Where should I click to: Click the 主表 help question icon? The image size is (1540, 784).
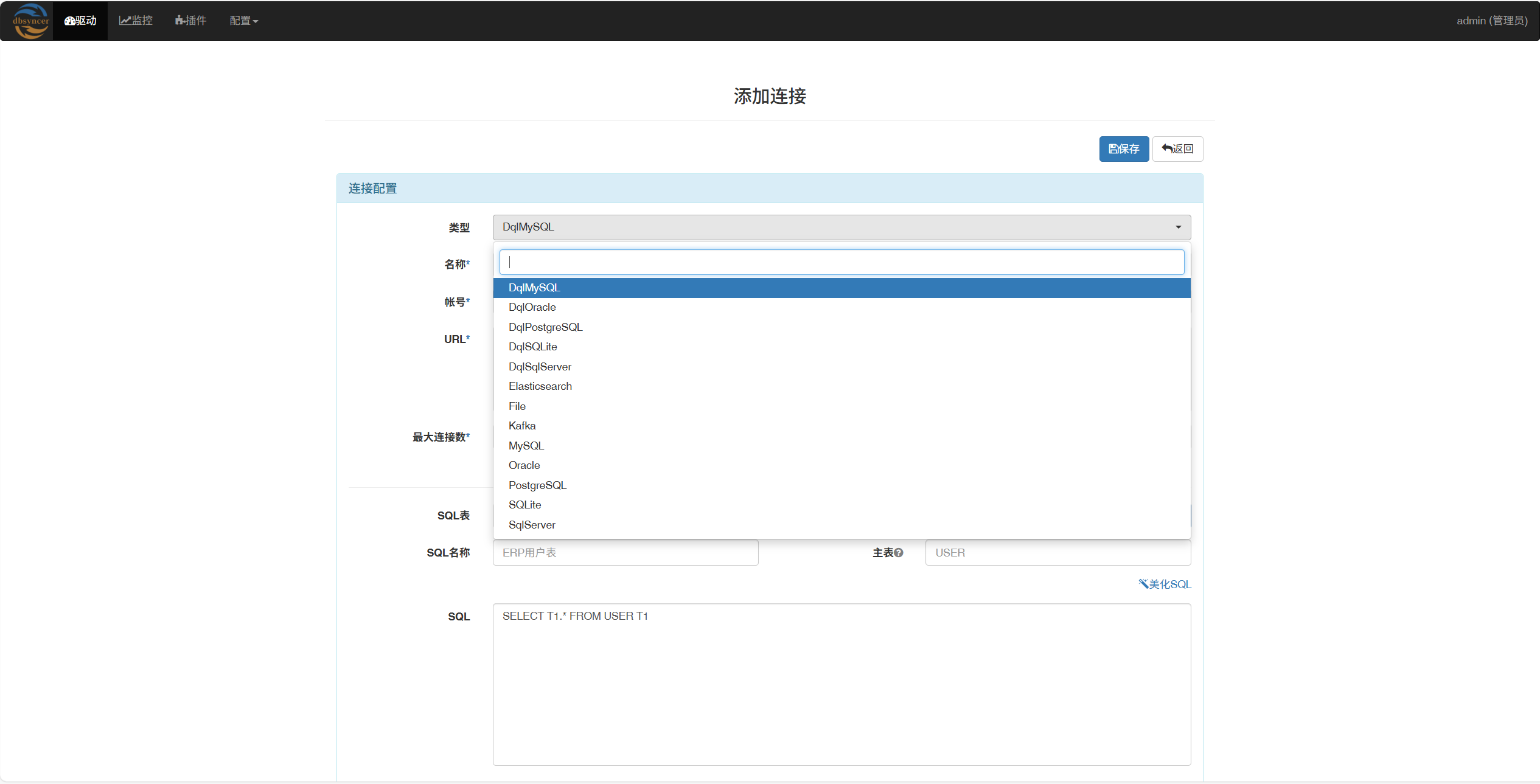pyautogui.click(x=899, y=553)
